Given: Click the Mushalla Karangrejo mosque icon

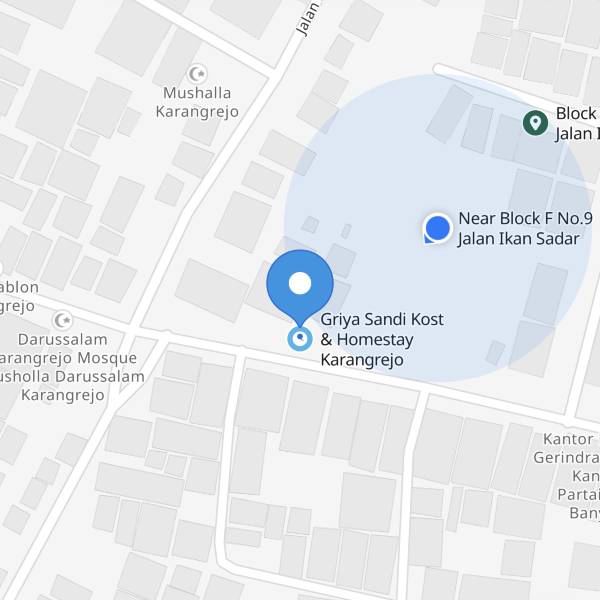Looking at the screenshot, I should tap(197, 73).
